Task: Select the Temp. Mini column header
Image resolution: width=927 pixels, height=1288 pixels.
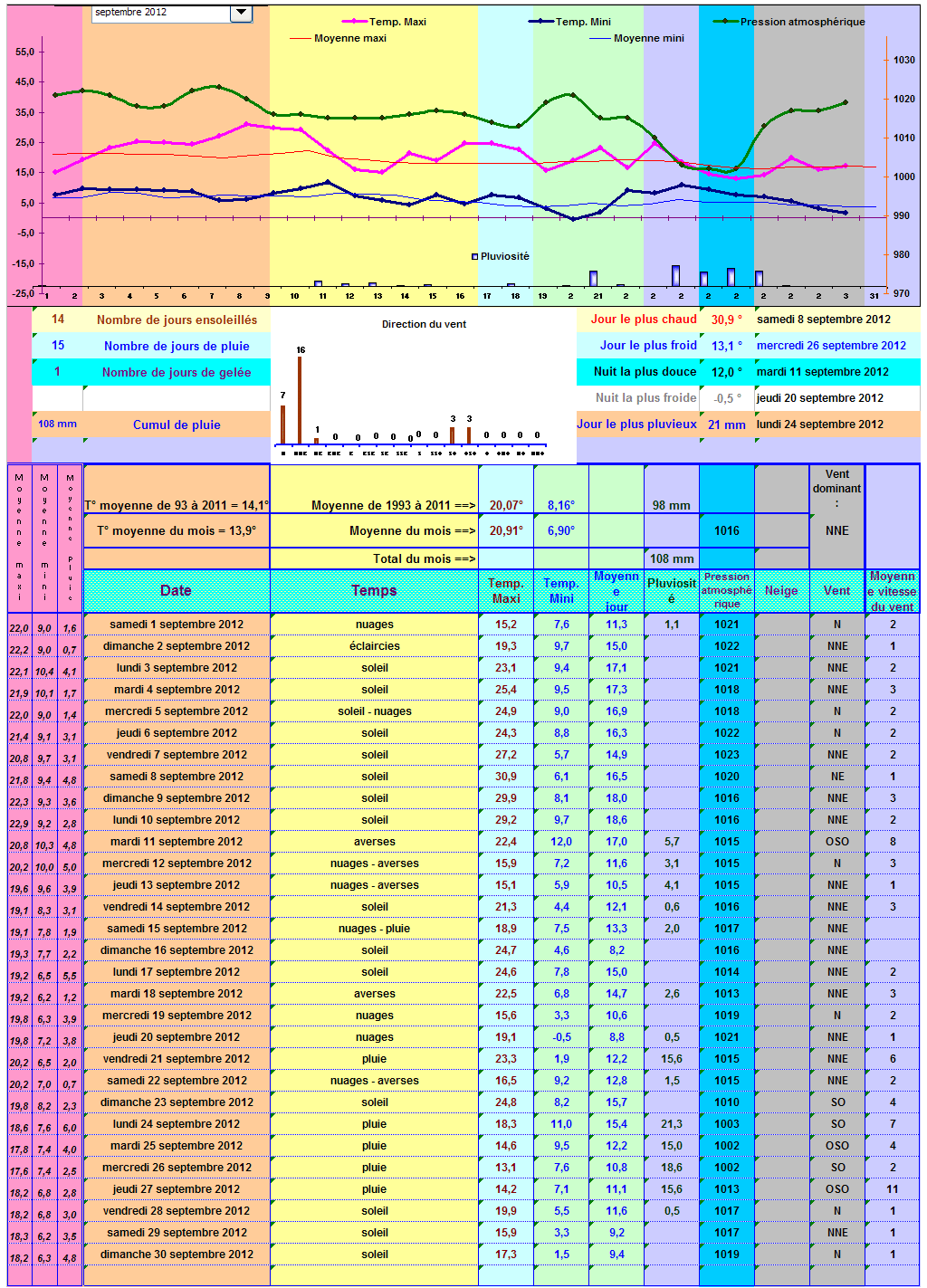Action: [x=561, y=590]
